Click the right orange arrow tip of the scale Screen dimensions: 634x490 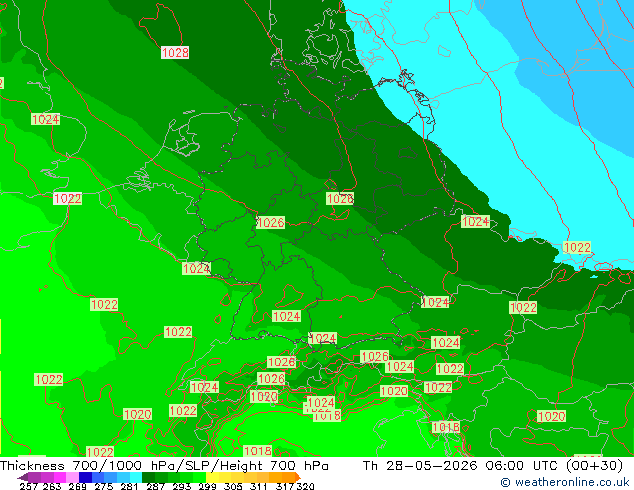tap(298, 477)
